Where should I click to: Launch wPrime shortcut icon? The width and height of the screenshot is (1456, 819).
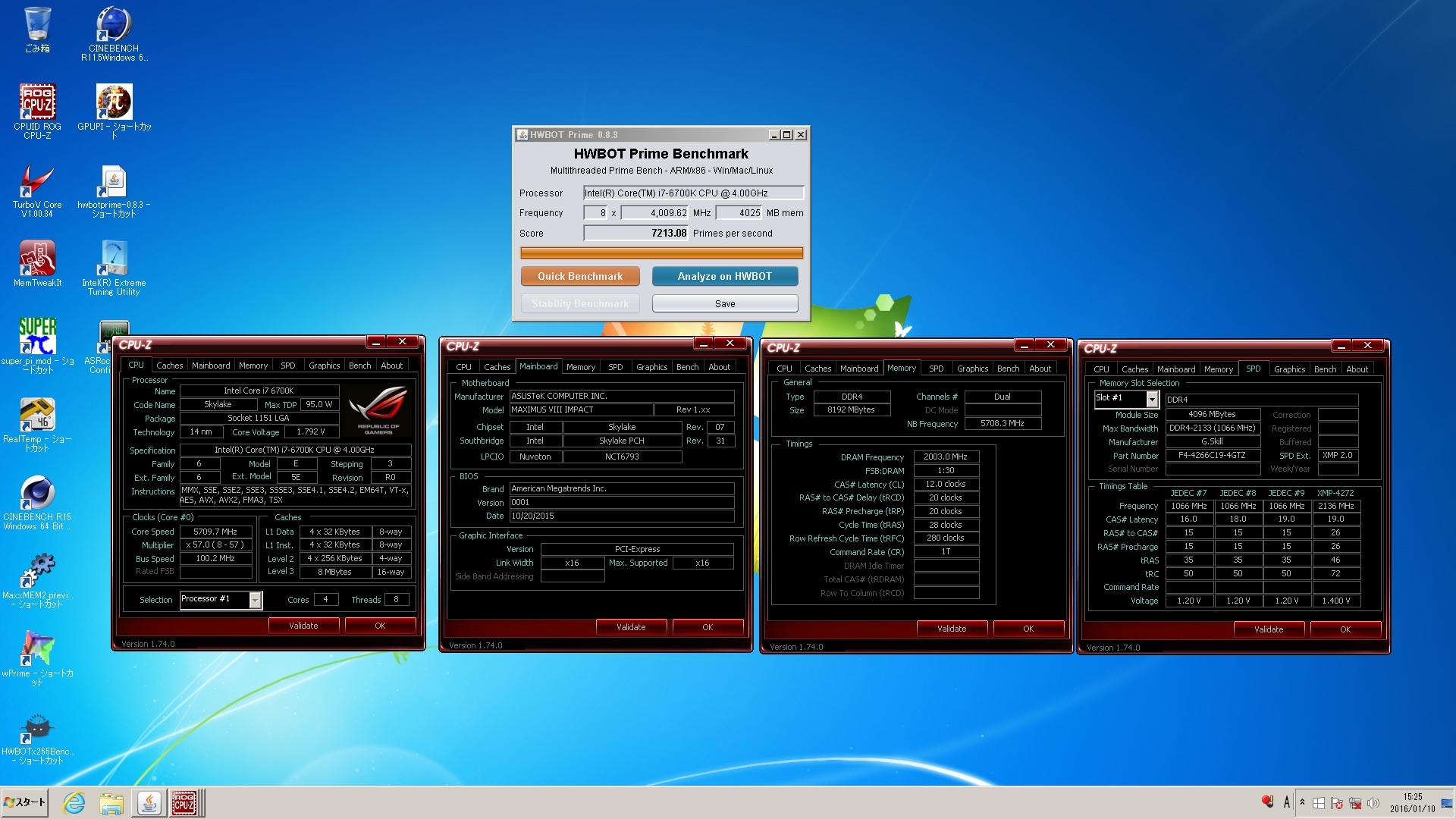[x=37, y=659]
